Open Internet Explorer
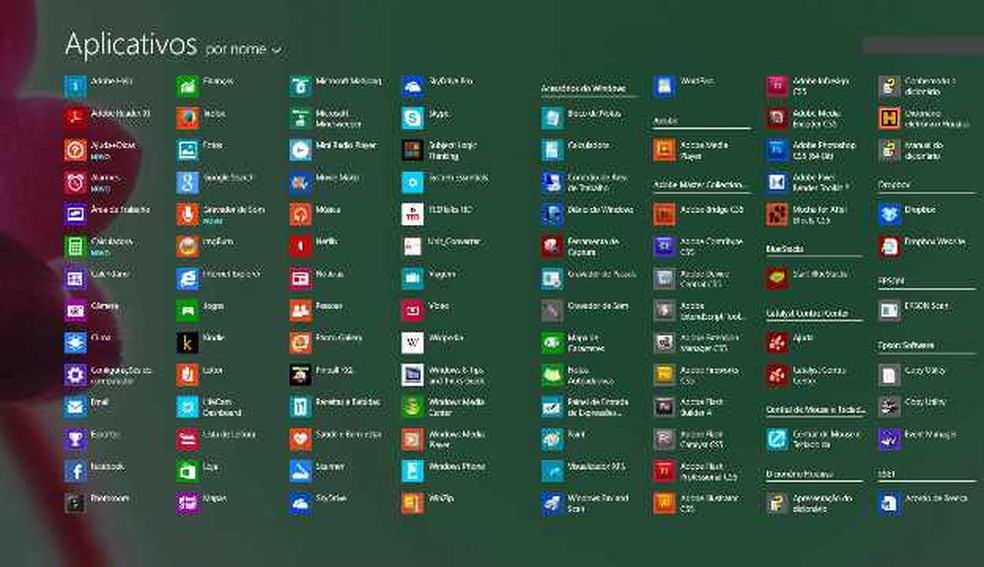Screen dimensions: 984x567 tap(219, 278)
